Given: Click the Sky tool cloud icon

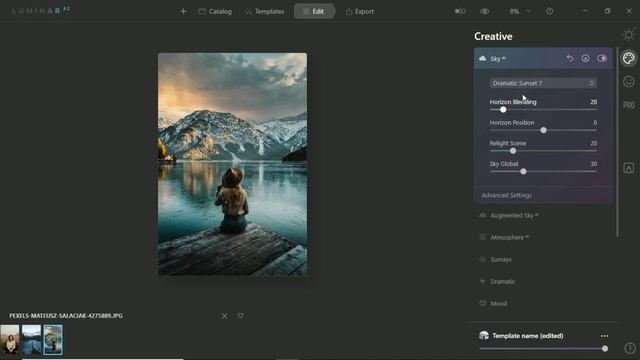Looking at the screenshot, I should [482, 58].
